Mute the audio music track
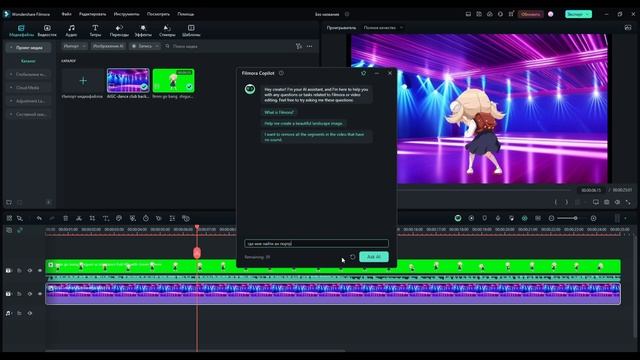The width and height of the screenshot is (640, 360). pos(30,313)
